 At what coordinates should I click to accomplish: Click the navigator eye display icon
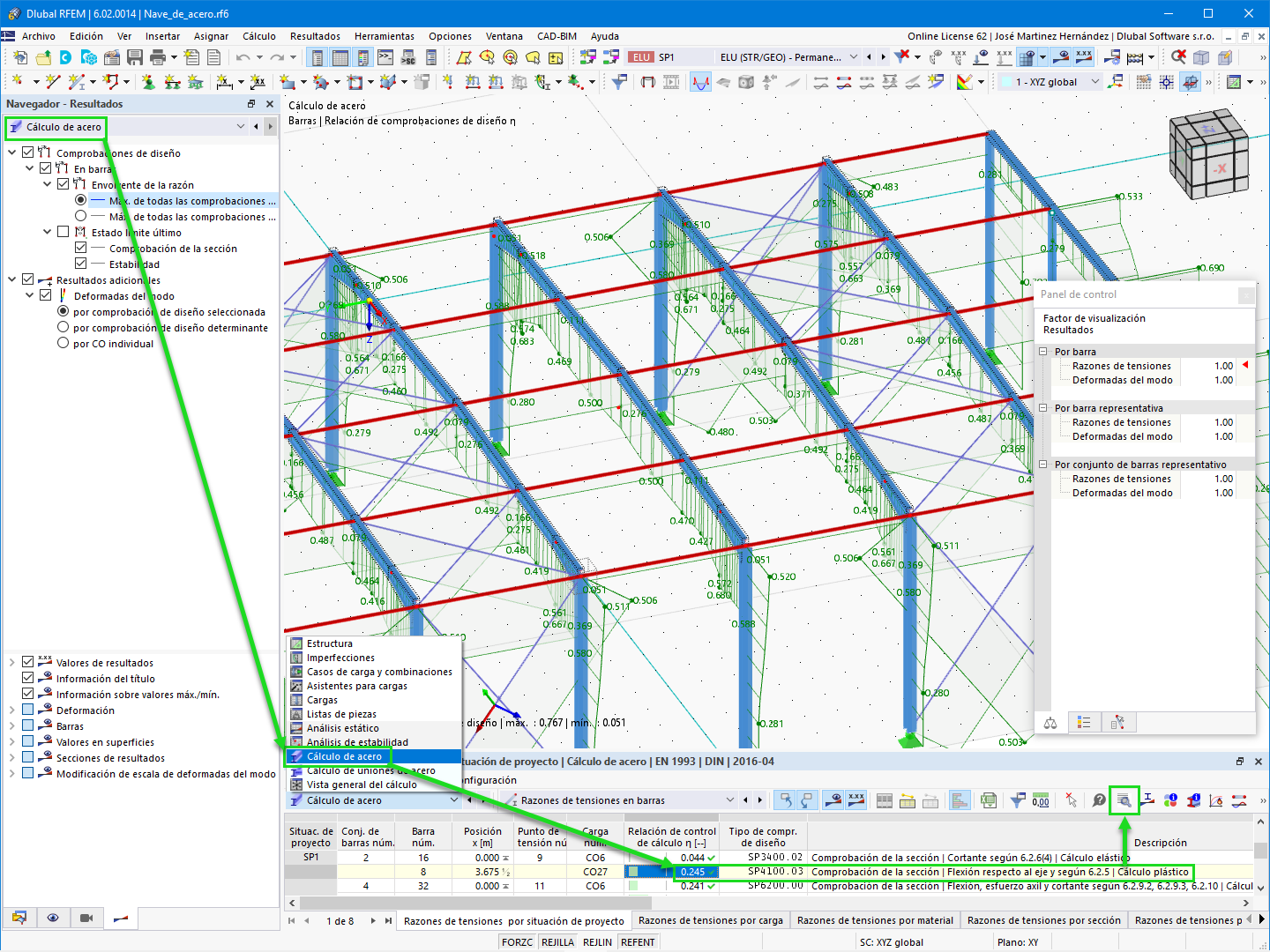[53, 918]
